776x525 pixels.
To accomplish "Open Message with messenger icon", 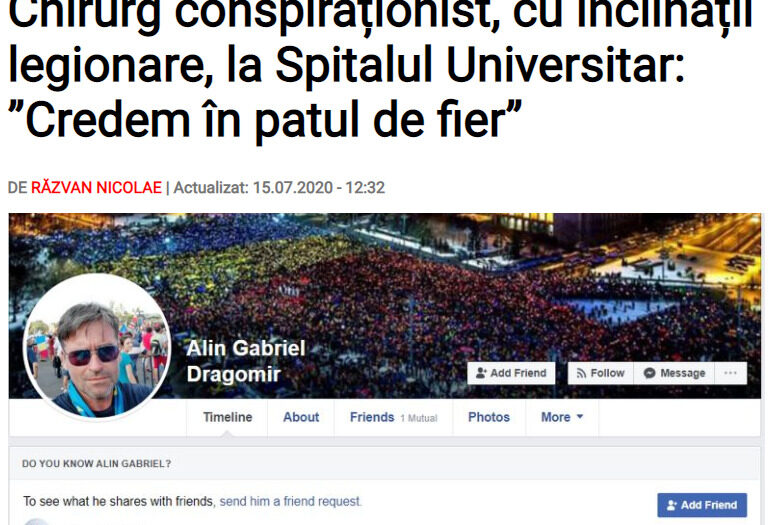I will point(675,373).
